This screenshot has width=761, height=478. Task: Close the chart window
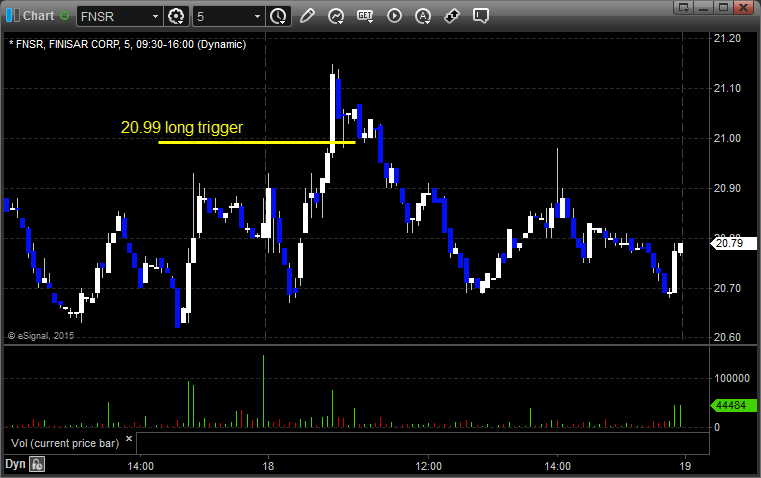point(743,7)
